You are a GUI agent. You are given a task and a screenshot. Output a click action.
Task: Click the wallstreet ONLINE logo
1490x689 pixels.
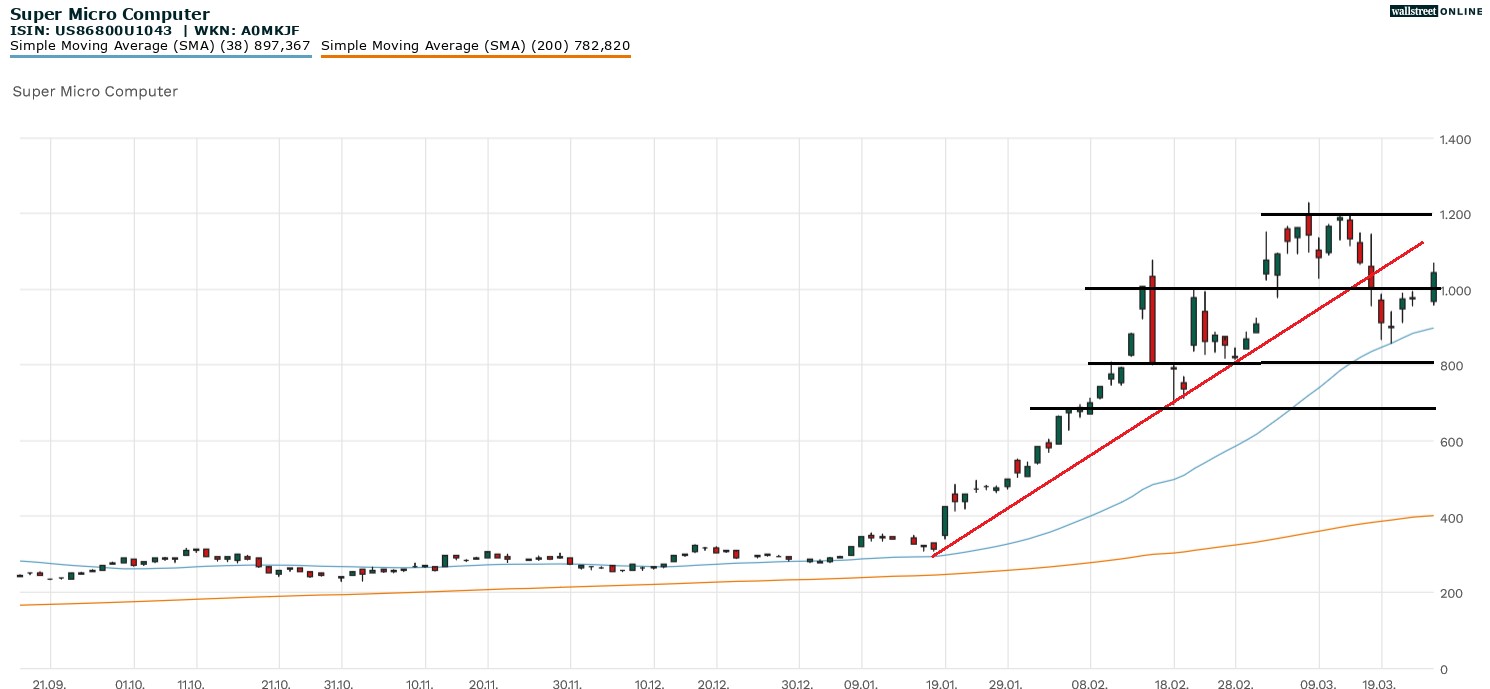(x=1436, y=11)
